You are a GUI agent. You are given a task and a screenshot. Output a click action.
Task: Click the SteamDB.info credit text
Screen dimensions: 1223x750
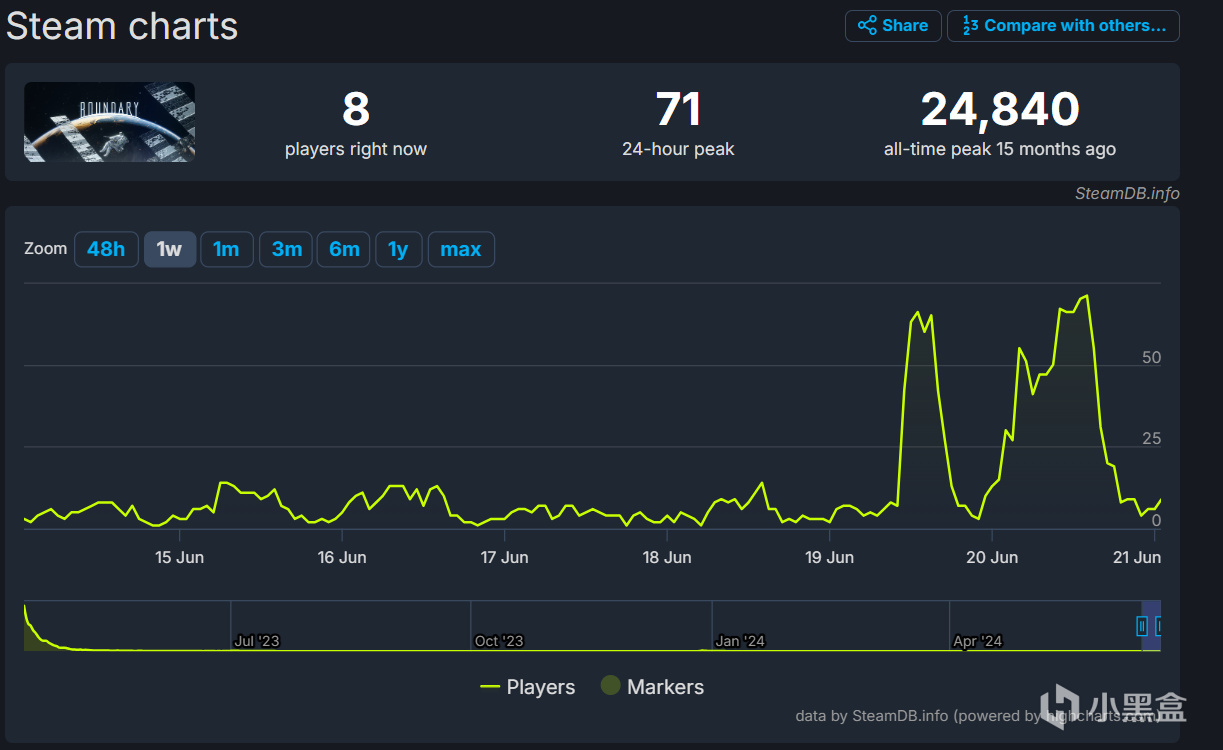pyautogui.click(x=1127, y=193)
